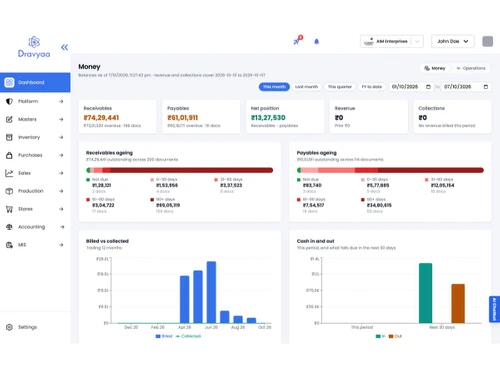Click the Receivables Not due green swatch
Viewport: 500px width, 375px height.
[88, 180]
